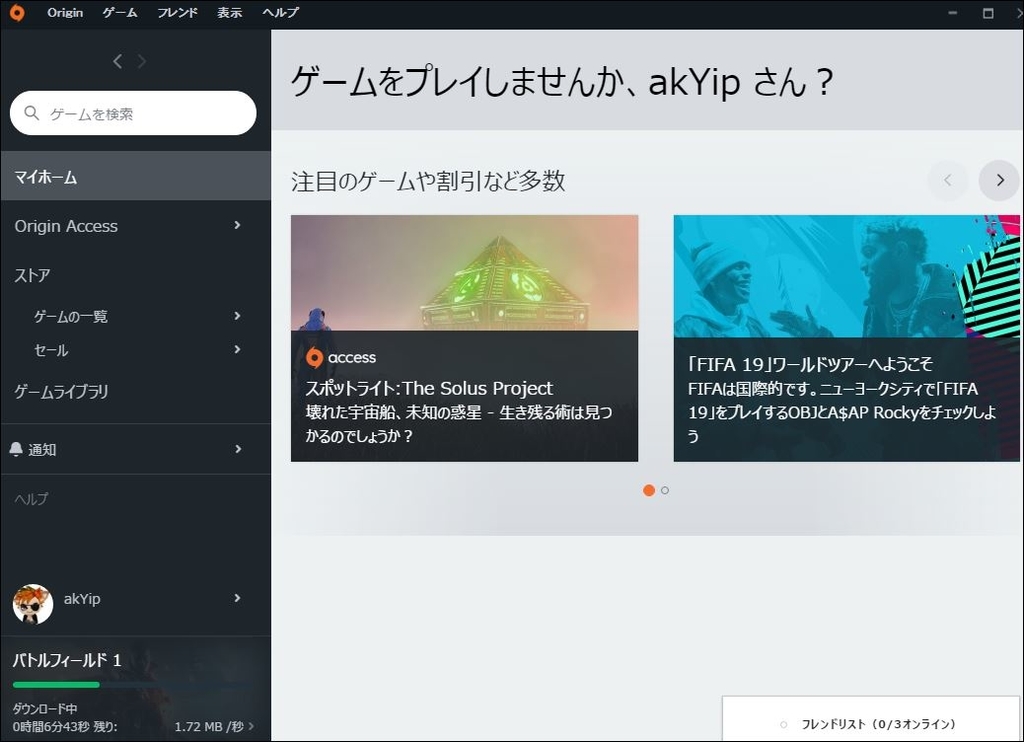Open ゲームライブラリ in sidebar
Screen dimensions: 1024x742
click(x=61, y=391)
